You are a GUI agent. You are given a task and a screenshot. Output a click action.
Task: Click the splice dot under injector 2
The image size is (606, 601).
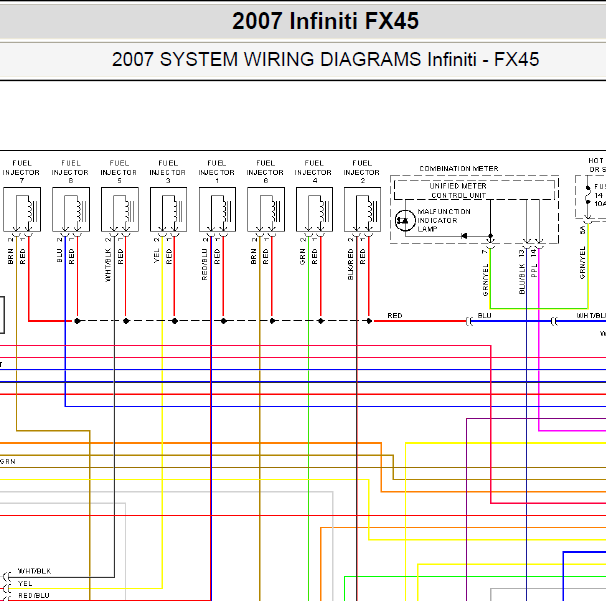coord(369,321)
